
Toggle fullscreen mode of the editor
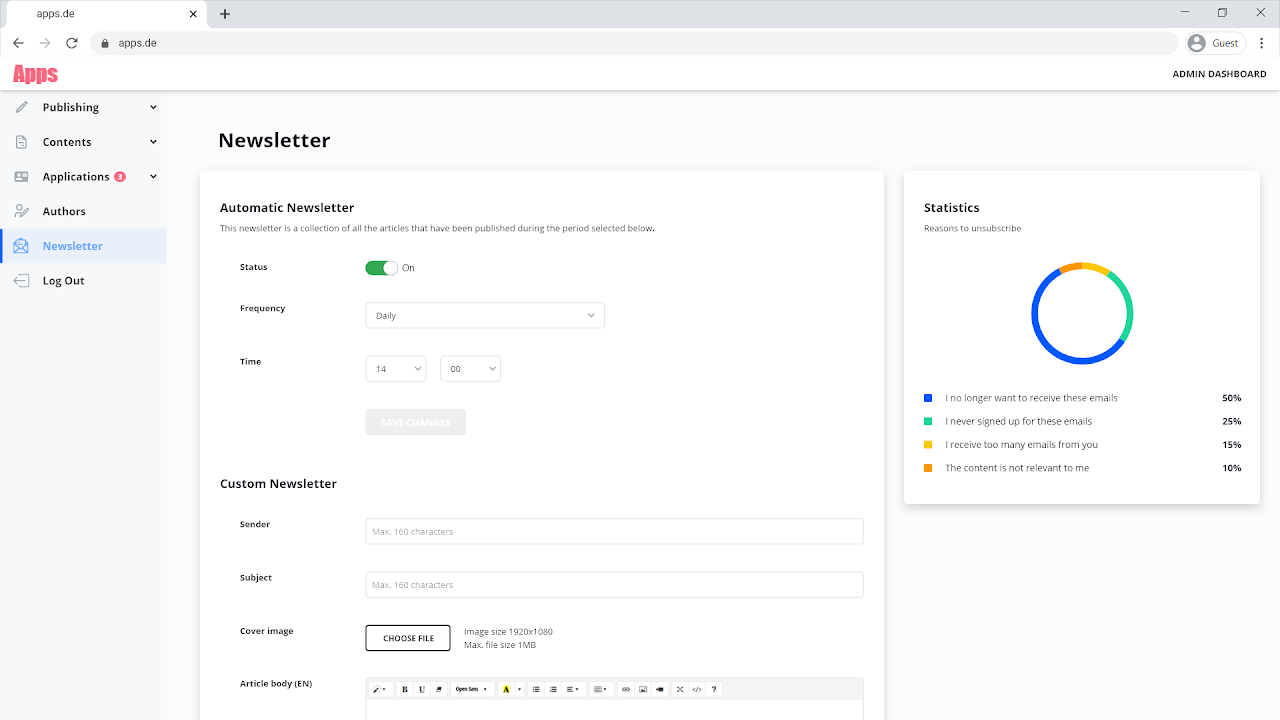[680, 689]
